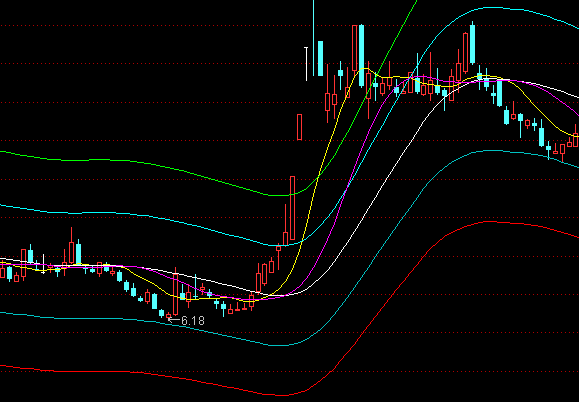Select the solid cyan candle right of the white candle

point(320,58)
